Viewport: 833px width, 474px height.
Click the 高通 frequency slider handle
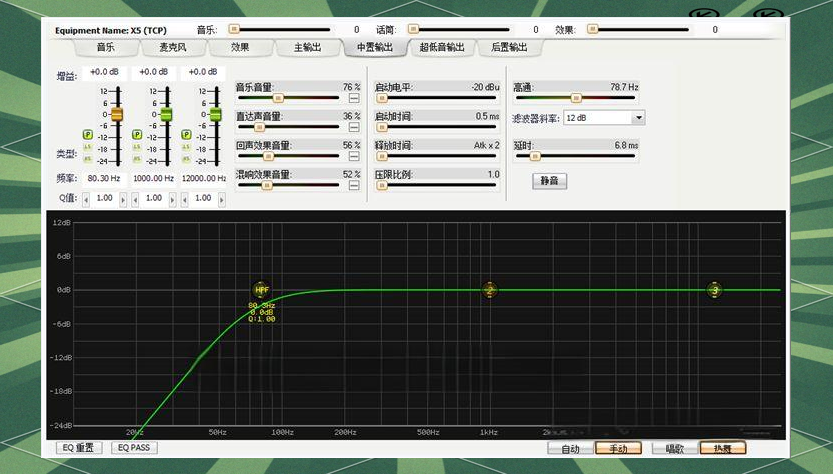coord(576,98)
